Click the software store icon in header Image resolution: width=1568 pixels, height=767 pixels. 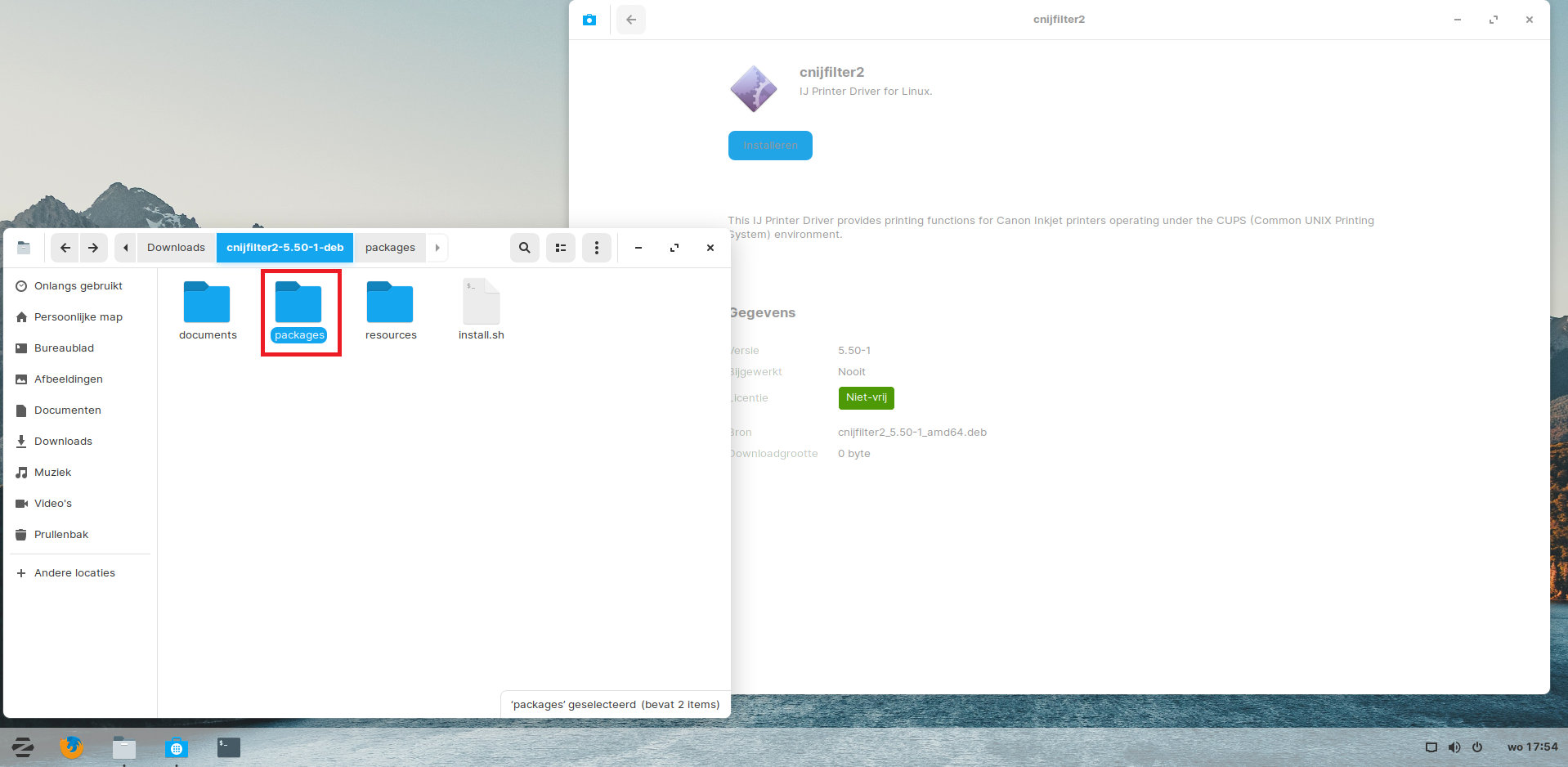pyautogui.click(x=589, y=20)
